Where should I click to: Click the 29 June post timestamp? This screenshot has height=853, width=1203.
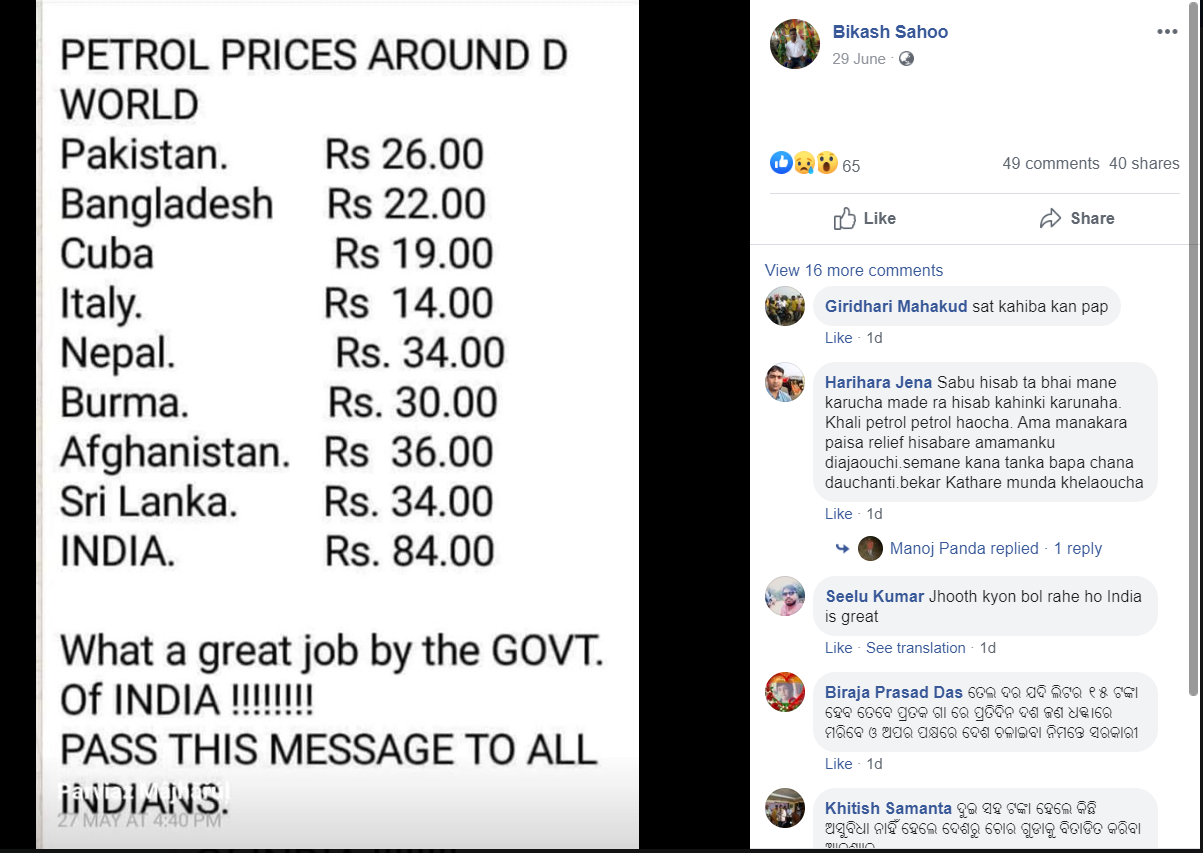tap(859, 59)
